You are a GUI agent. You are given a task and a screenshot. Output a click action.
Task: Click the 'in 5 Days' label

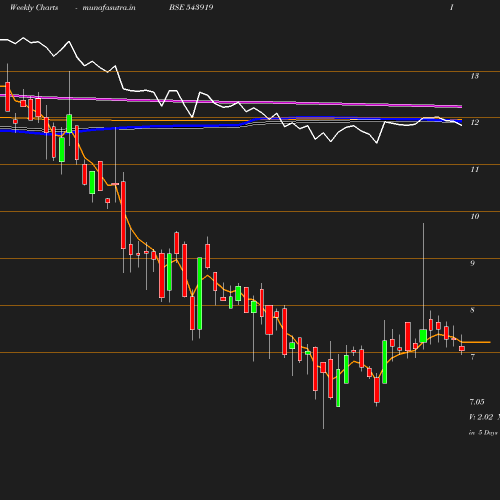(x=483, y=433)
